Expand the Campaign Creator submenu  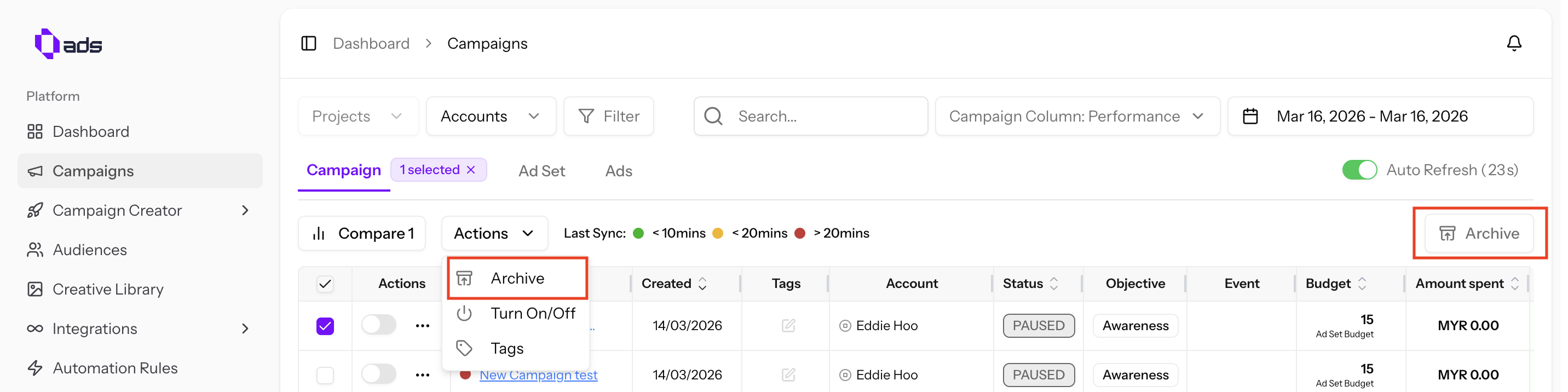245,211
